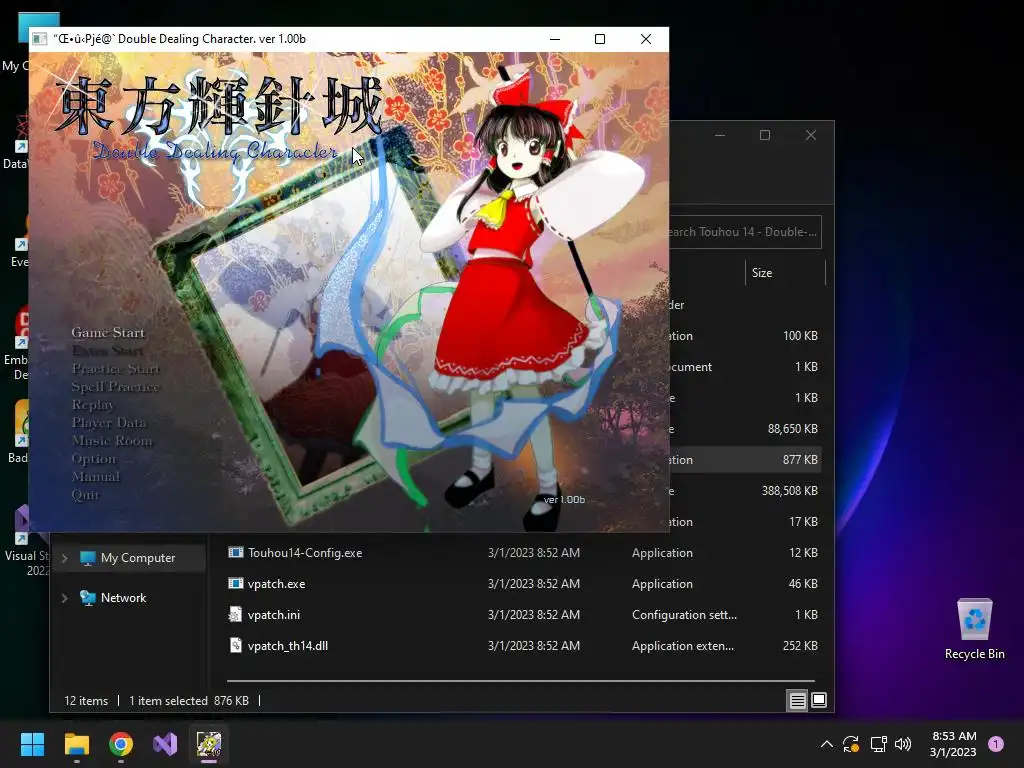Click Touhou game taskbar icon
1024x768 pixels.
pyautogui.click(x=209, y=744)
